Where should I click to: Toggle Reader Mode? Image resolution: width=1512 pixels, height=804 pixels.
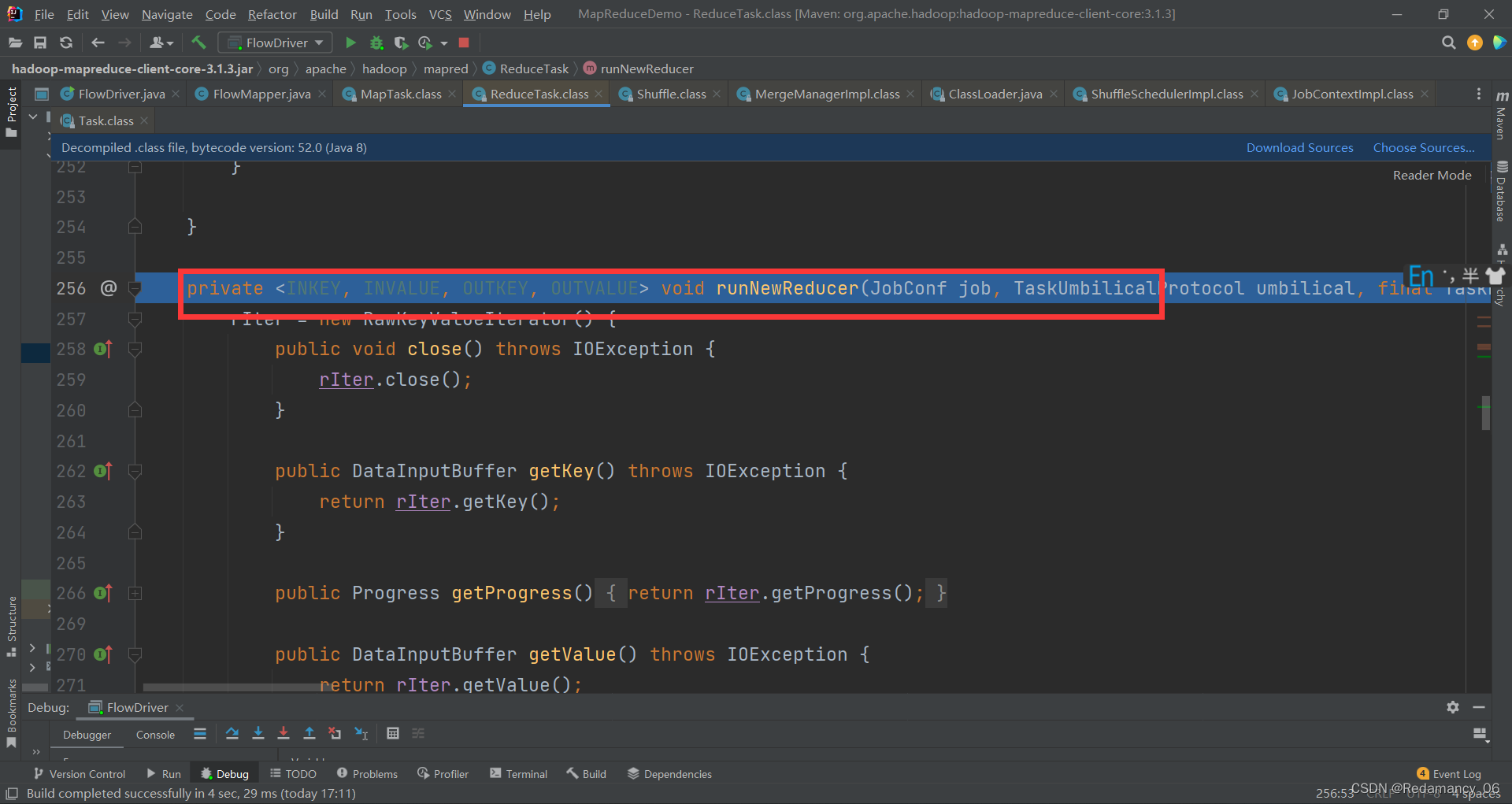(x=1432, y=175)
